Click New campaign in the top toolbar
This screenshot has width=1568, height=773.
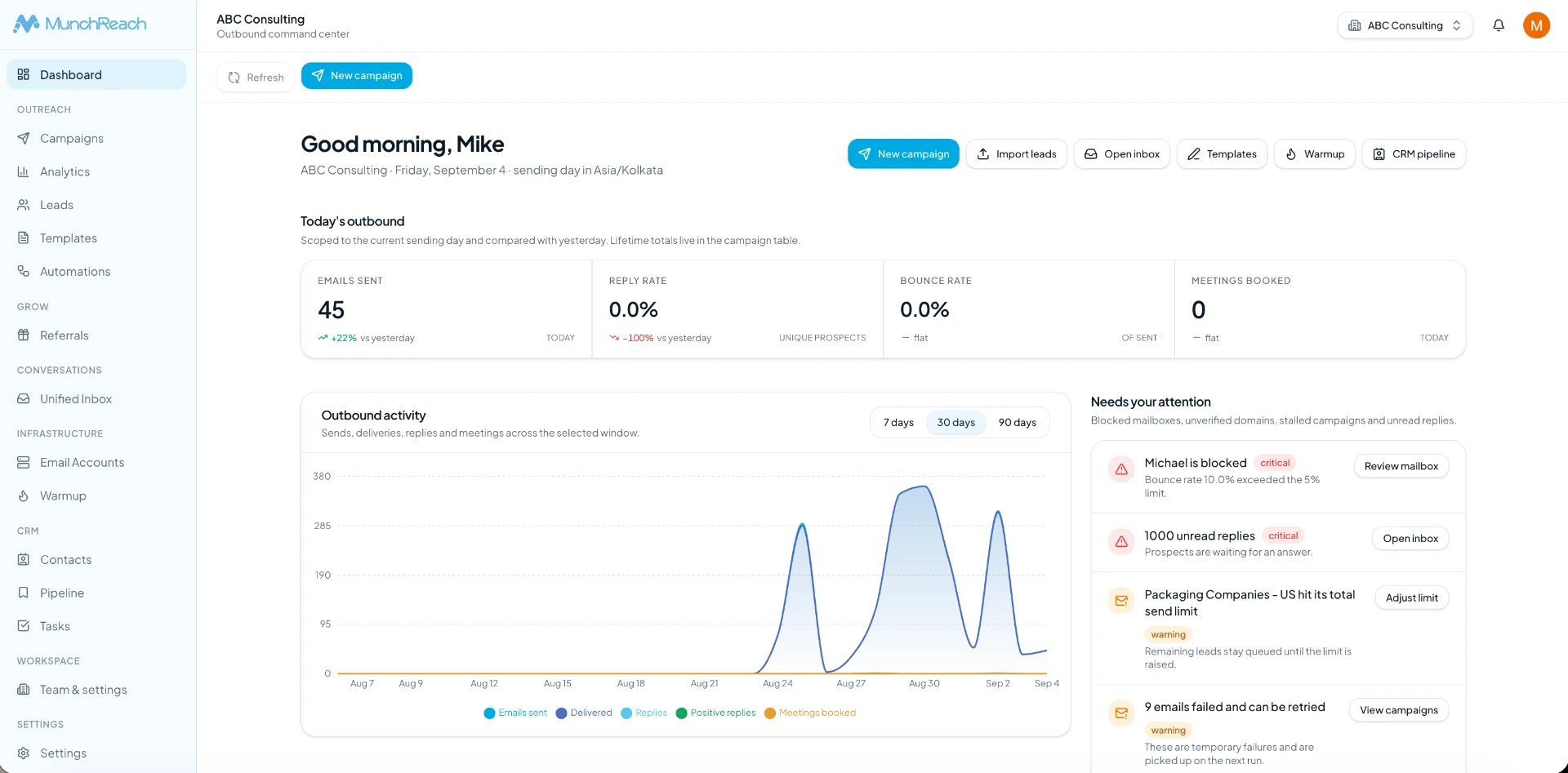point(357,76)
